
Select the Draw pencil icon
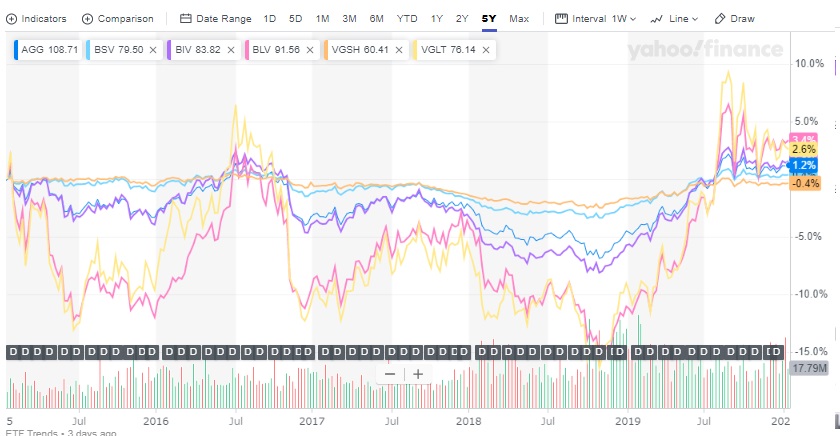[x=719, y=19]
